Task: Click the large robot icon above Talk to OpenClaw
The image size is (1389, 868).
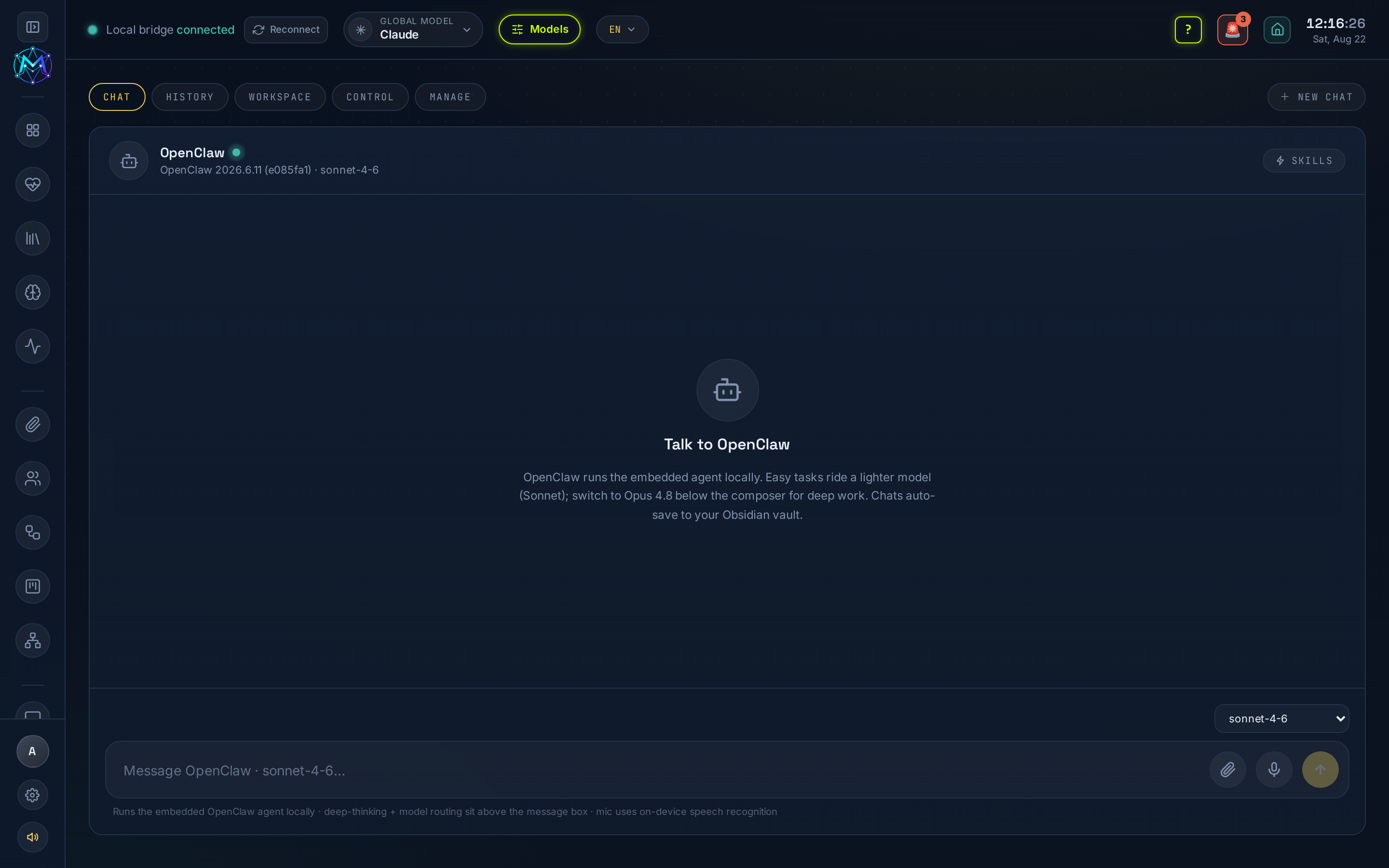Action: [x=727, y=391]
